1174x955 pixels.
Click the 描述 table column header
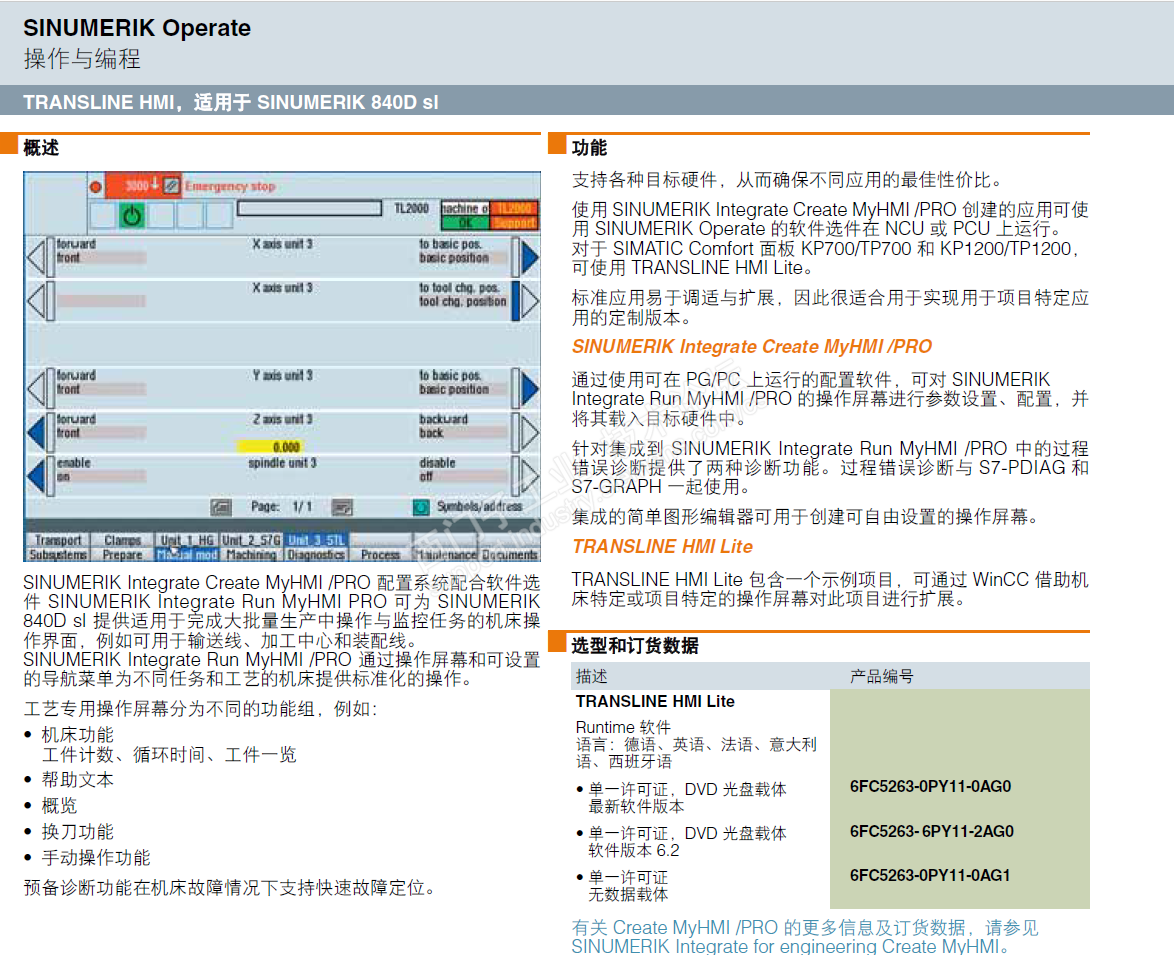(x=591, y=677)
